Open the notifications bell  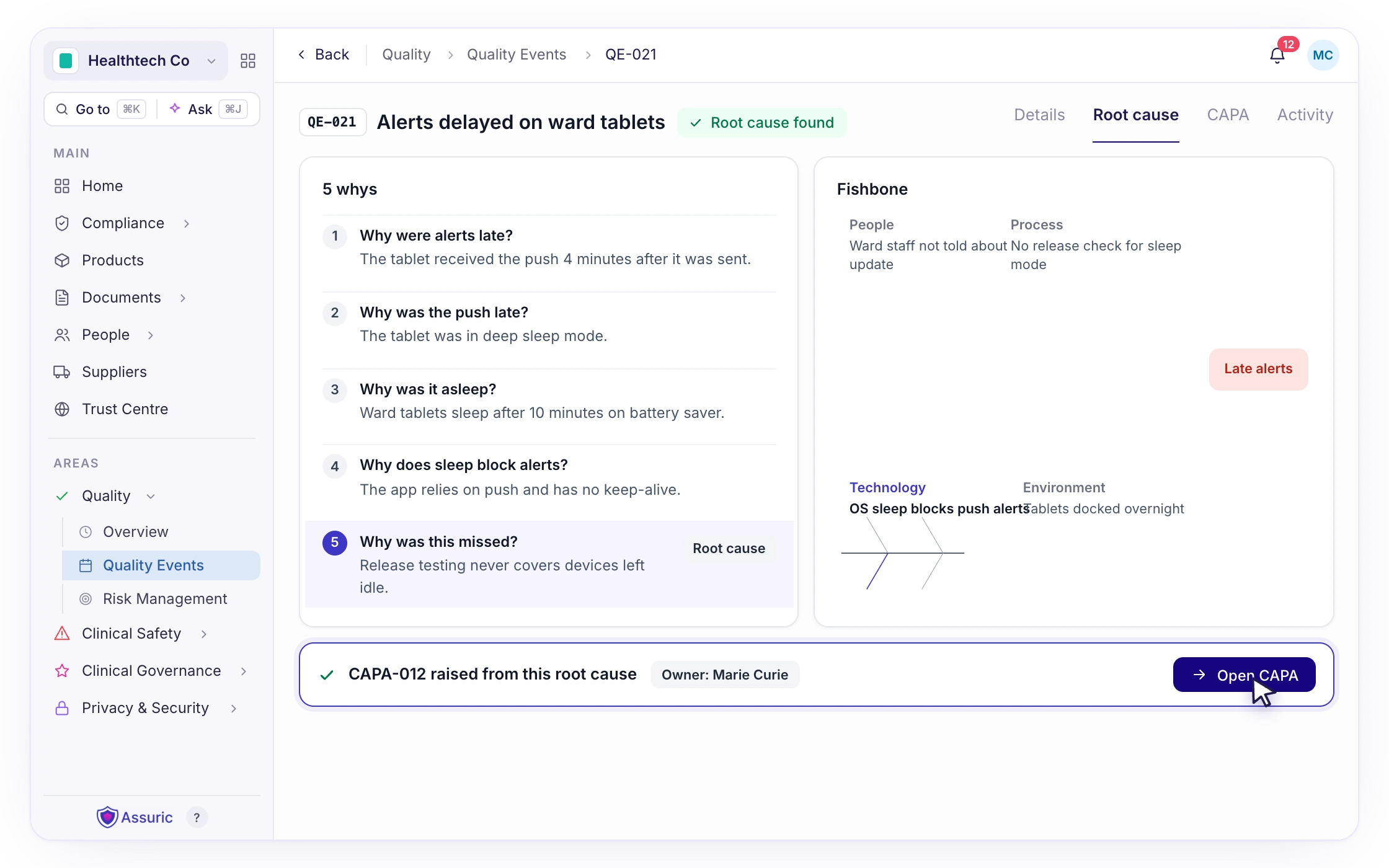[1277, 55]
